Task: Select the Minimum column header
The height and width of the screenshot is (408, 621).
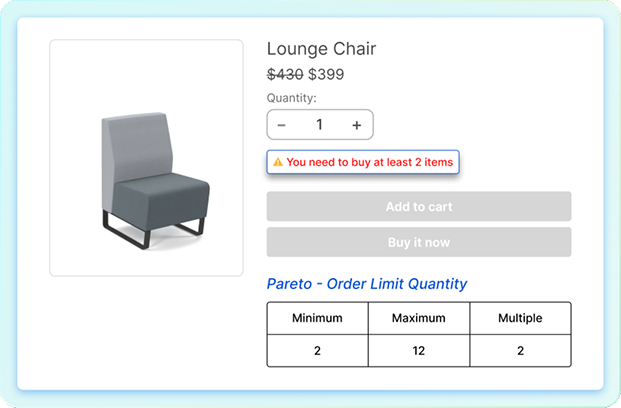Action: 317,318
